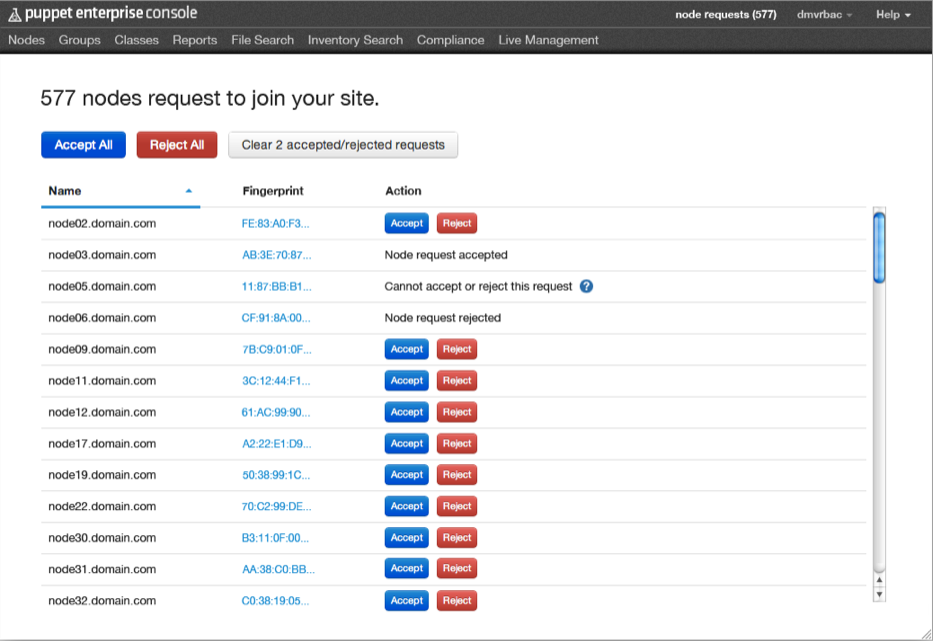The image size is (933, 641).
Task: Open fingerprint A2:22:E1:D9... link
Action: (276, 444)
